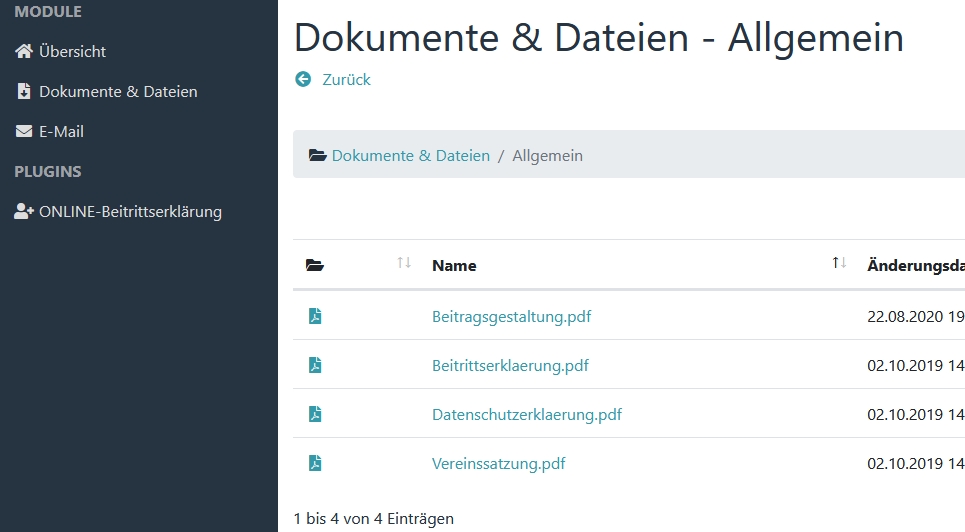Open the Beitragsgestaltung.pdf file link

click(511, 317)
